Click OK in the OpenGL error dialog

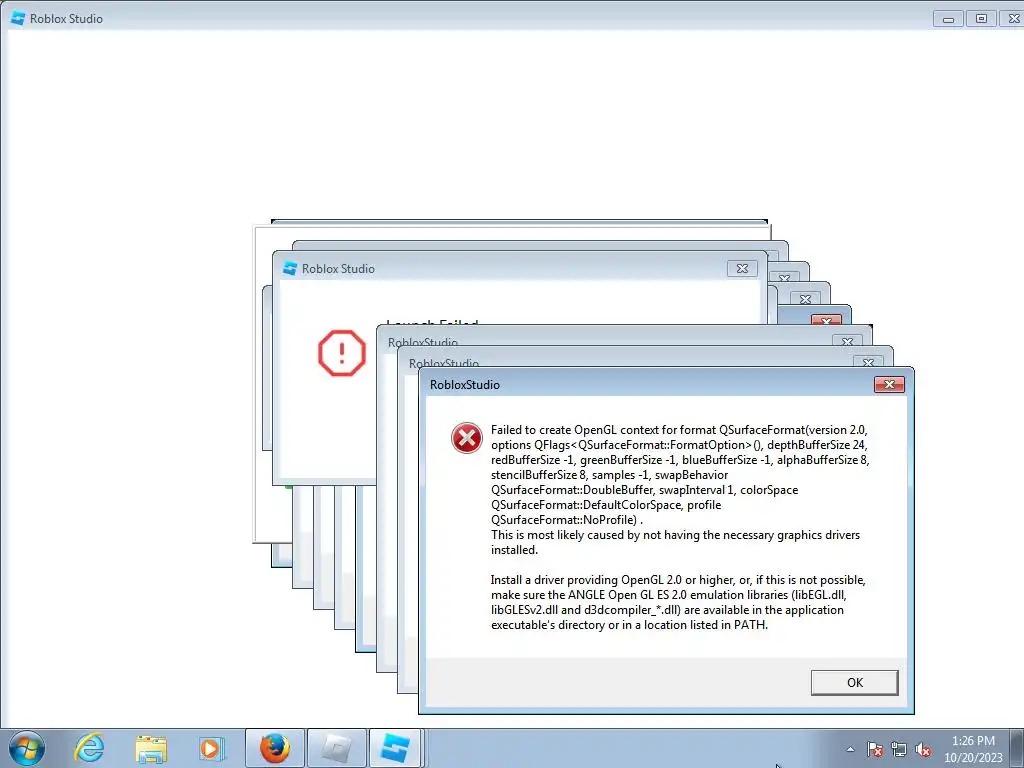(x=854, y=682)
